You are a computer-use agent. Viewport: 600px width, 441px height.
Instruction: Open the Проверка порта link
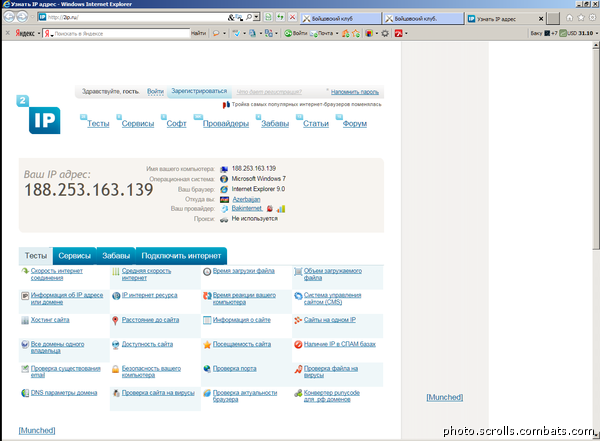click(x=235, y=369)
